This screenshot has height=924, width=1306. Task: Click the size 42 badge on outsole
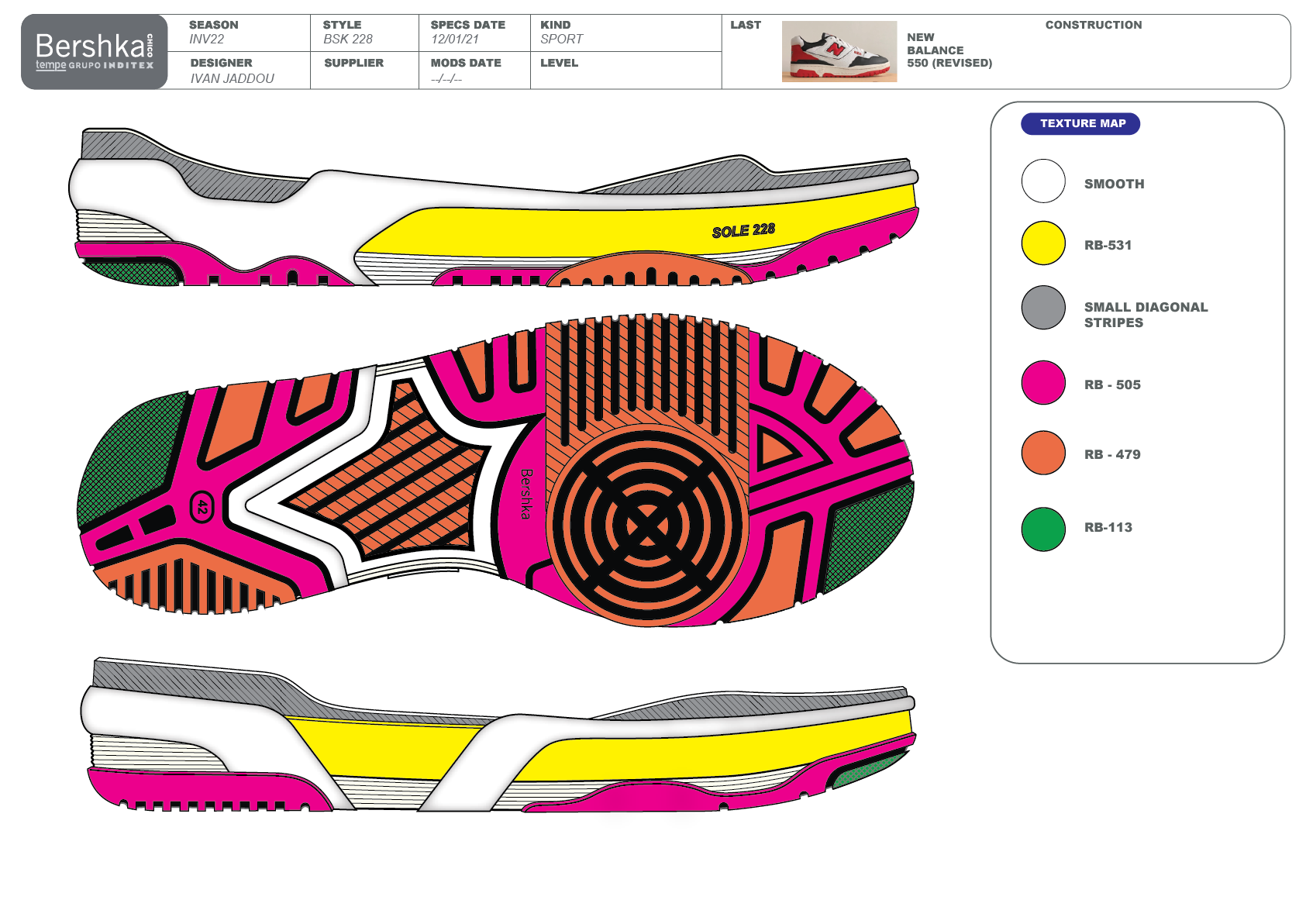click(x=202, y=507)
